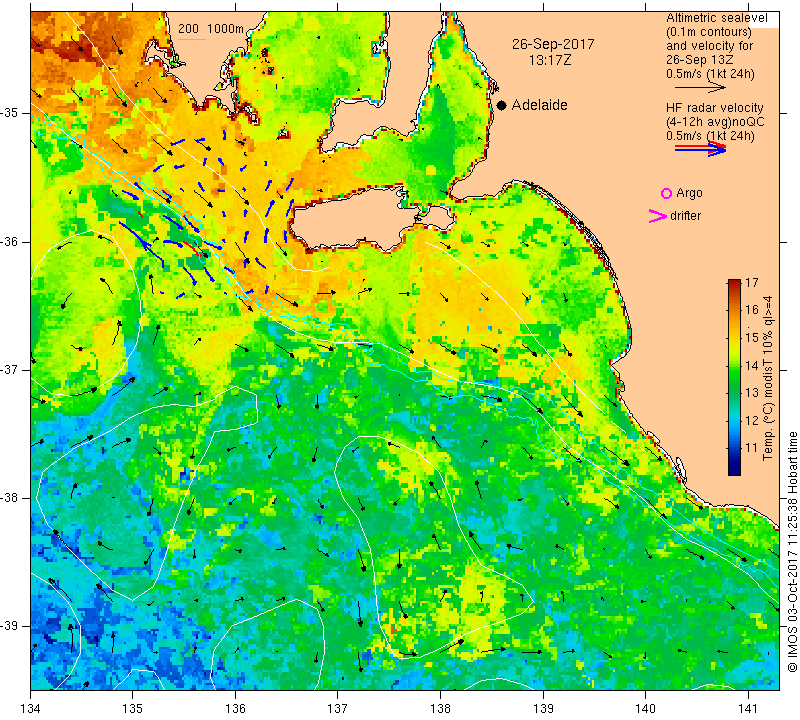
Task: Click the red-blue HF radar legend arrow
Action: [700, 148]
